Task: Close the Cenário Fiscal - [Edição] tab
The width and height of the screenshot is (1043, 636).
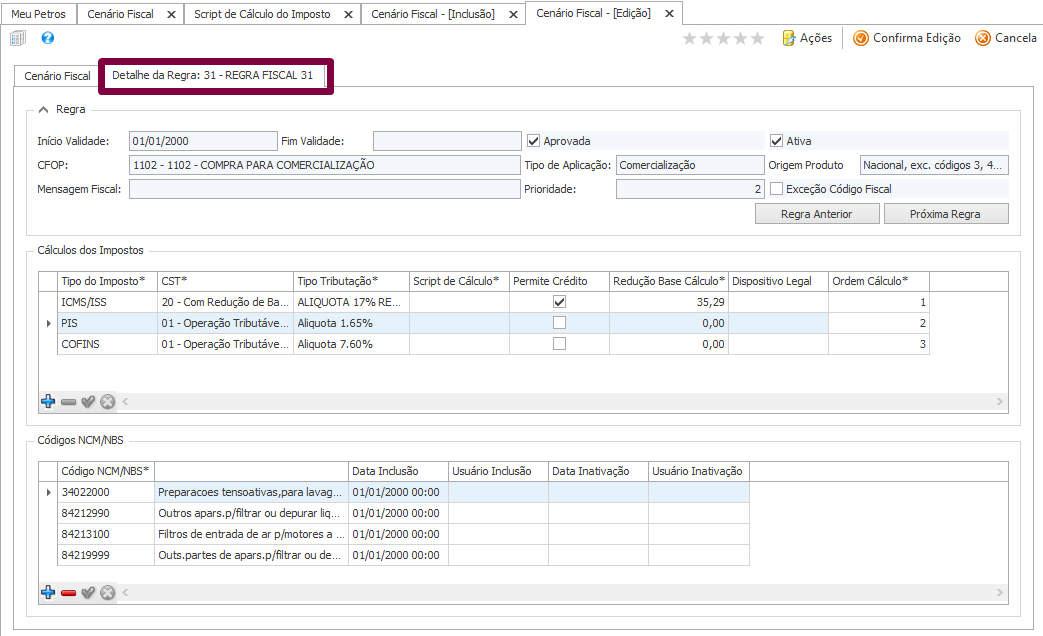Action: (x=669, y=13)
